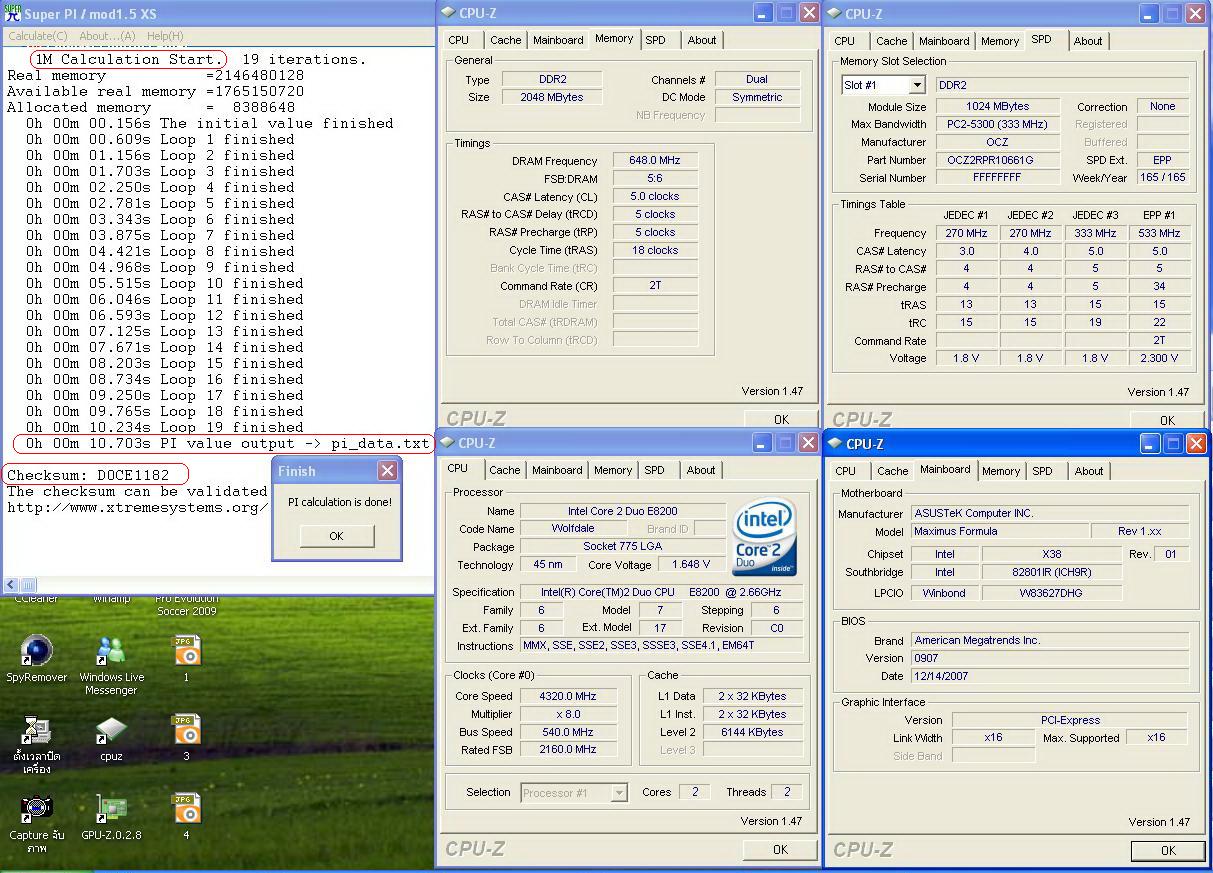The image size is (1213, 873).
Task: Click the DRAM Frequency 648.0 MHz field
Action: tap(655, 161)
